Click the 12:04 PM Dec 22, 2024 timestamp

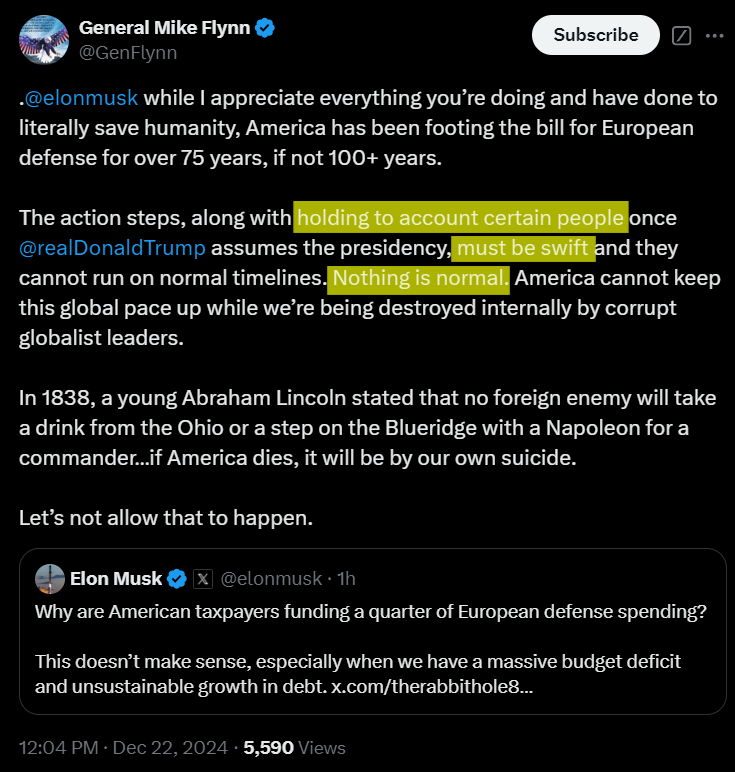tap(126, 747)
